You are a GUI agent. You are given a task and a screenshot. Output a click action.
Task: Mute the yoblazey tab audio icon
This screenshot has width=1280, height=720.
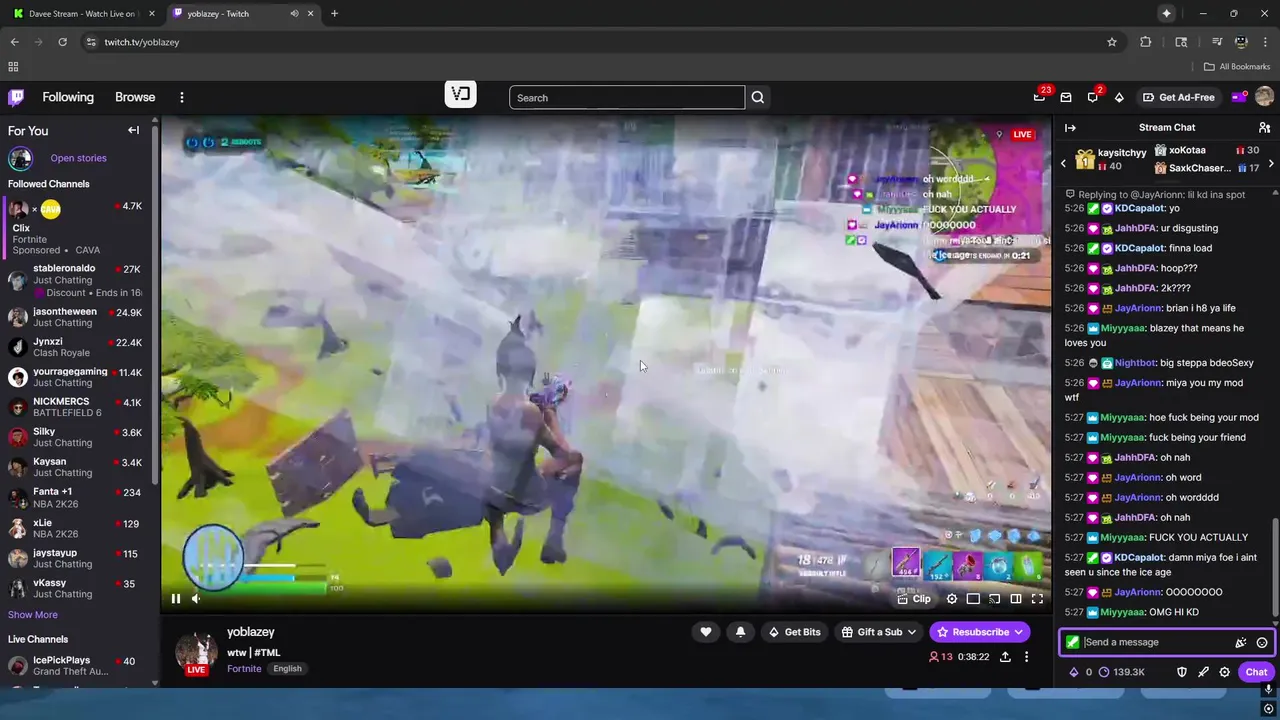coord(294,14)
